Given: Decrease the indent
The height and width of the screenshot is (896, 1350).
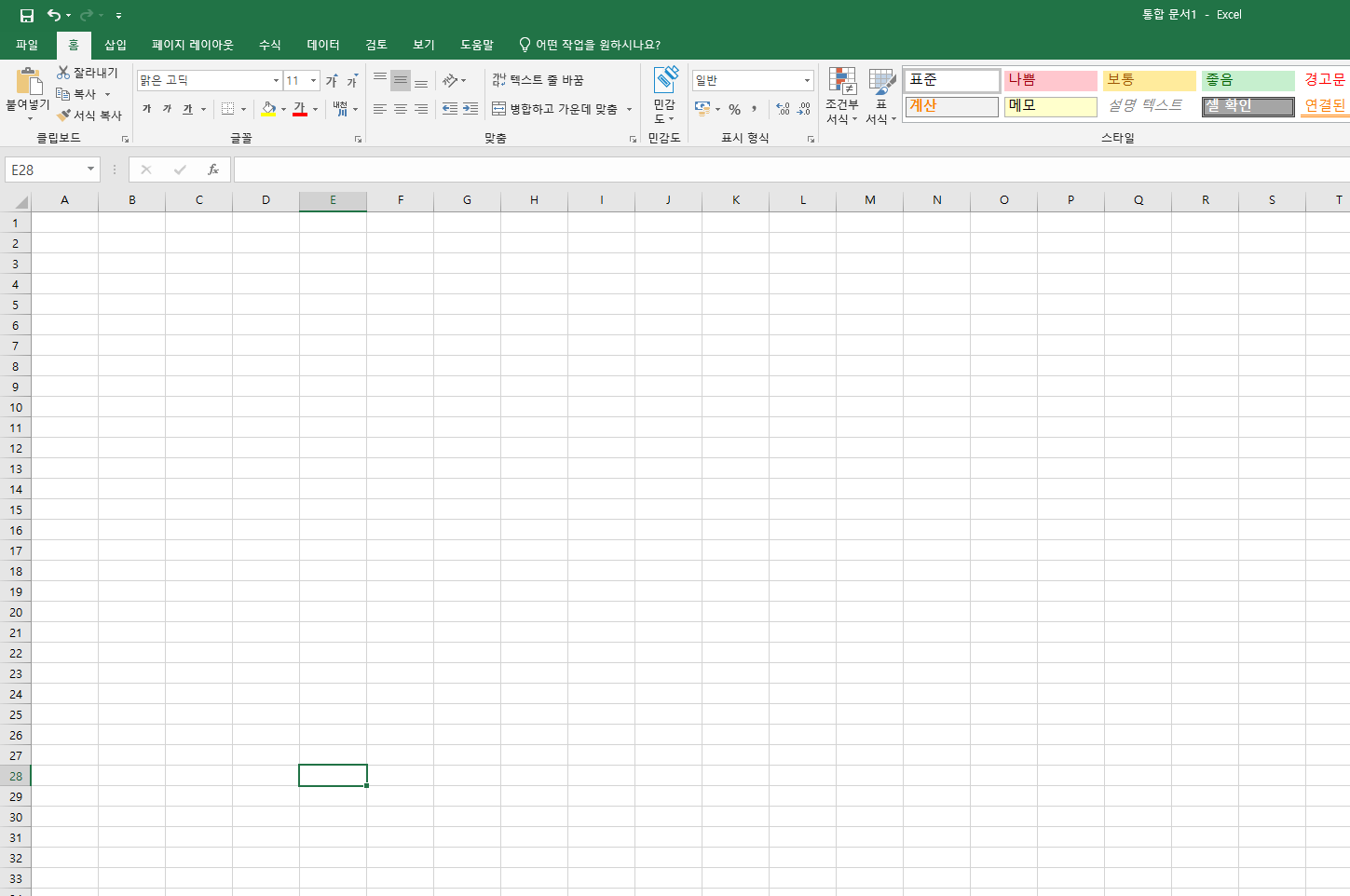Looking at the screenshot, I should (x=450, y=109).
